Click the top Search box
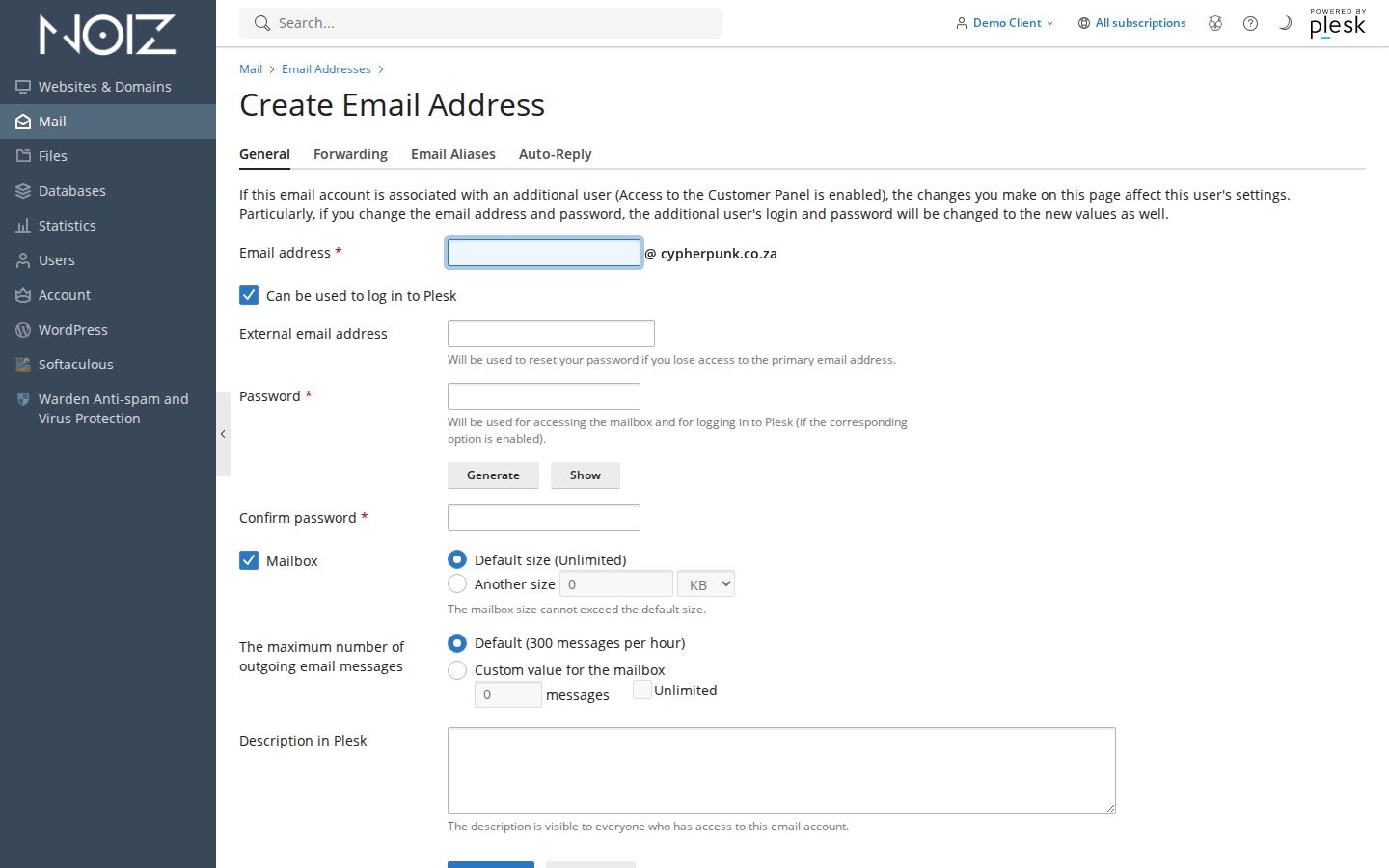 tap(480, 23)
